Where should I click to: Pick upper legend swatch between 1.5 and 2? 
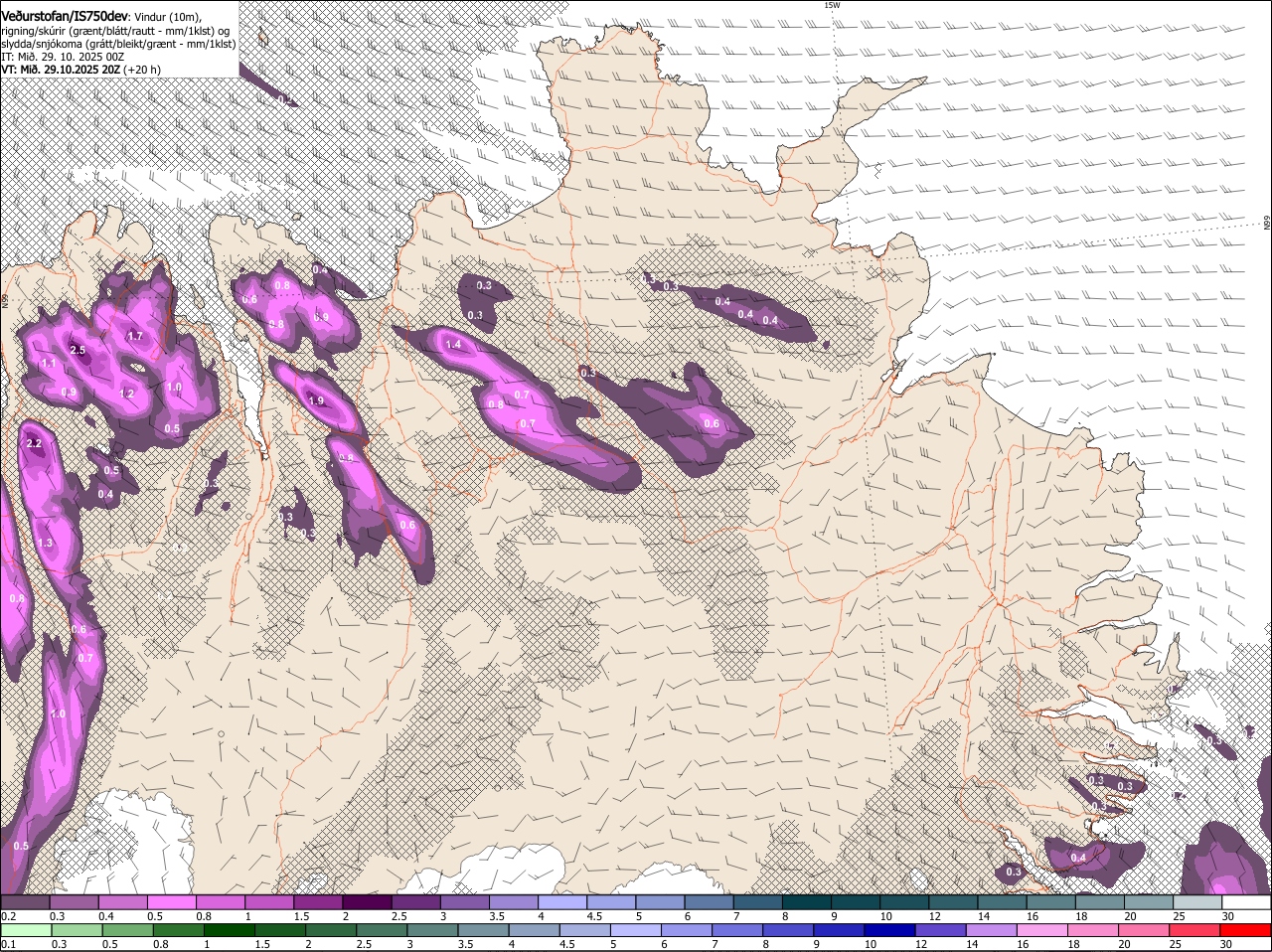coord(318,902)
